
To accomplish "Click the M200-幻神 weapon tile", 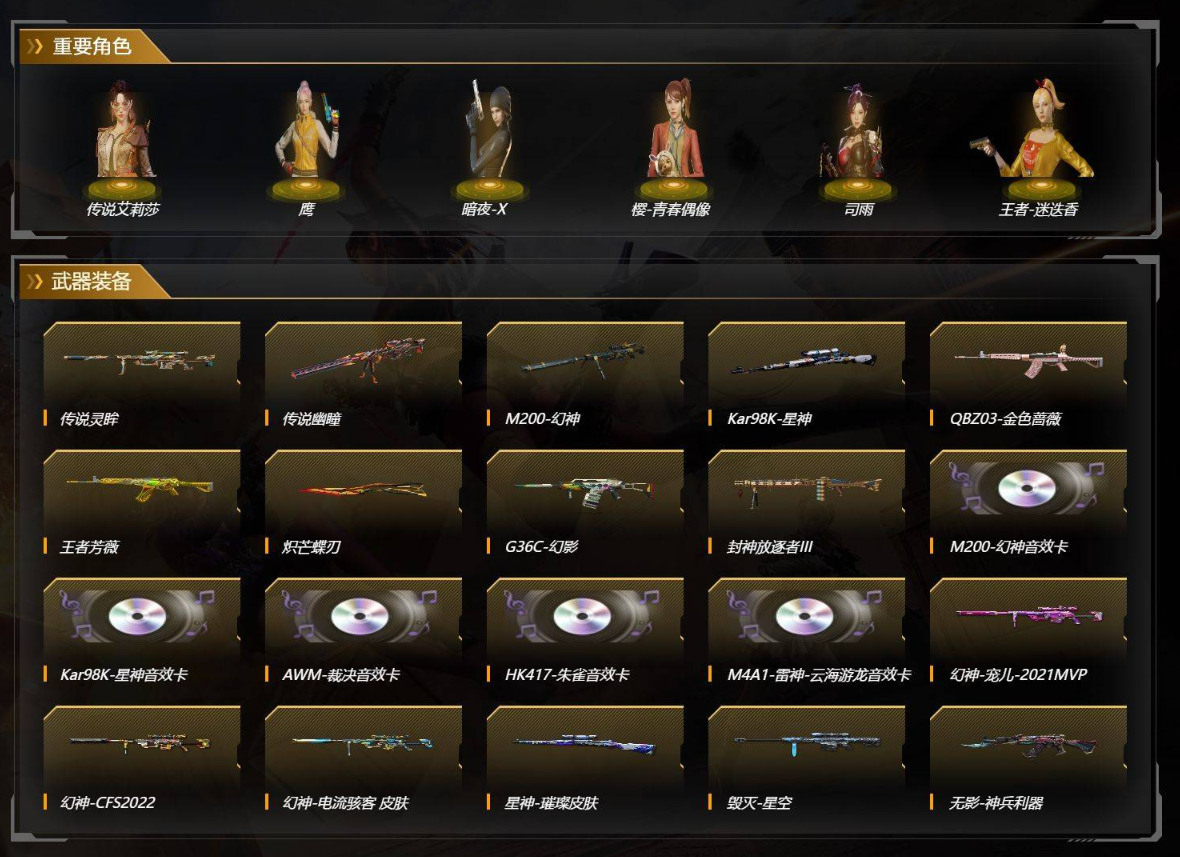I will [x=585, y=376].
